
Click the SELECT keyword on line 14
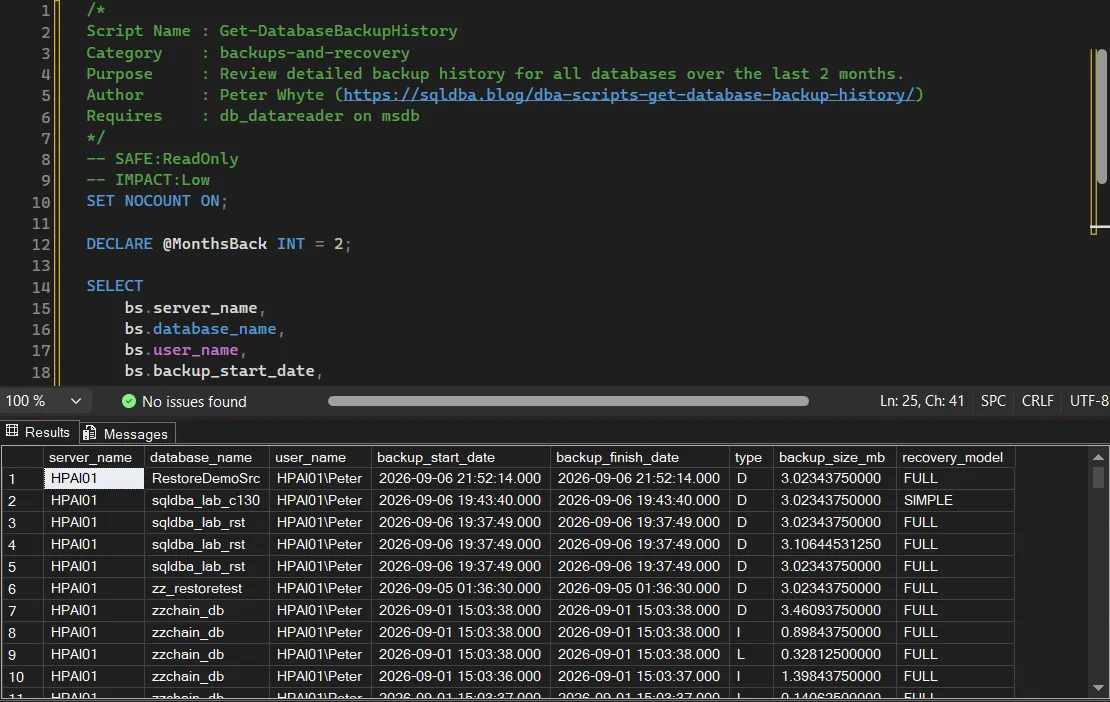coord(115,286)
